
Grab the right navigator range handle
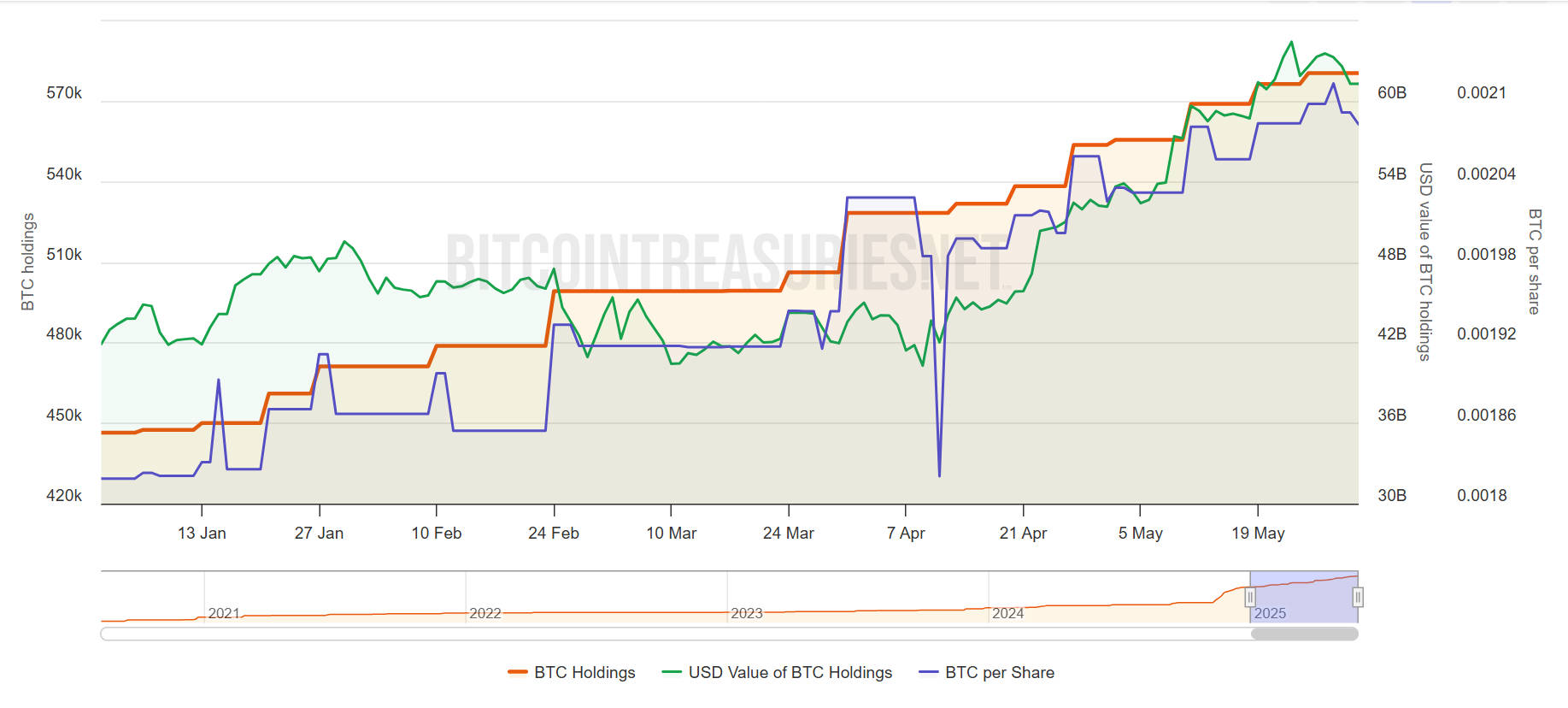(x=1358, y=597)
